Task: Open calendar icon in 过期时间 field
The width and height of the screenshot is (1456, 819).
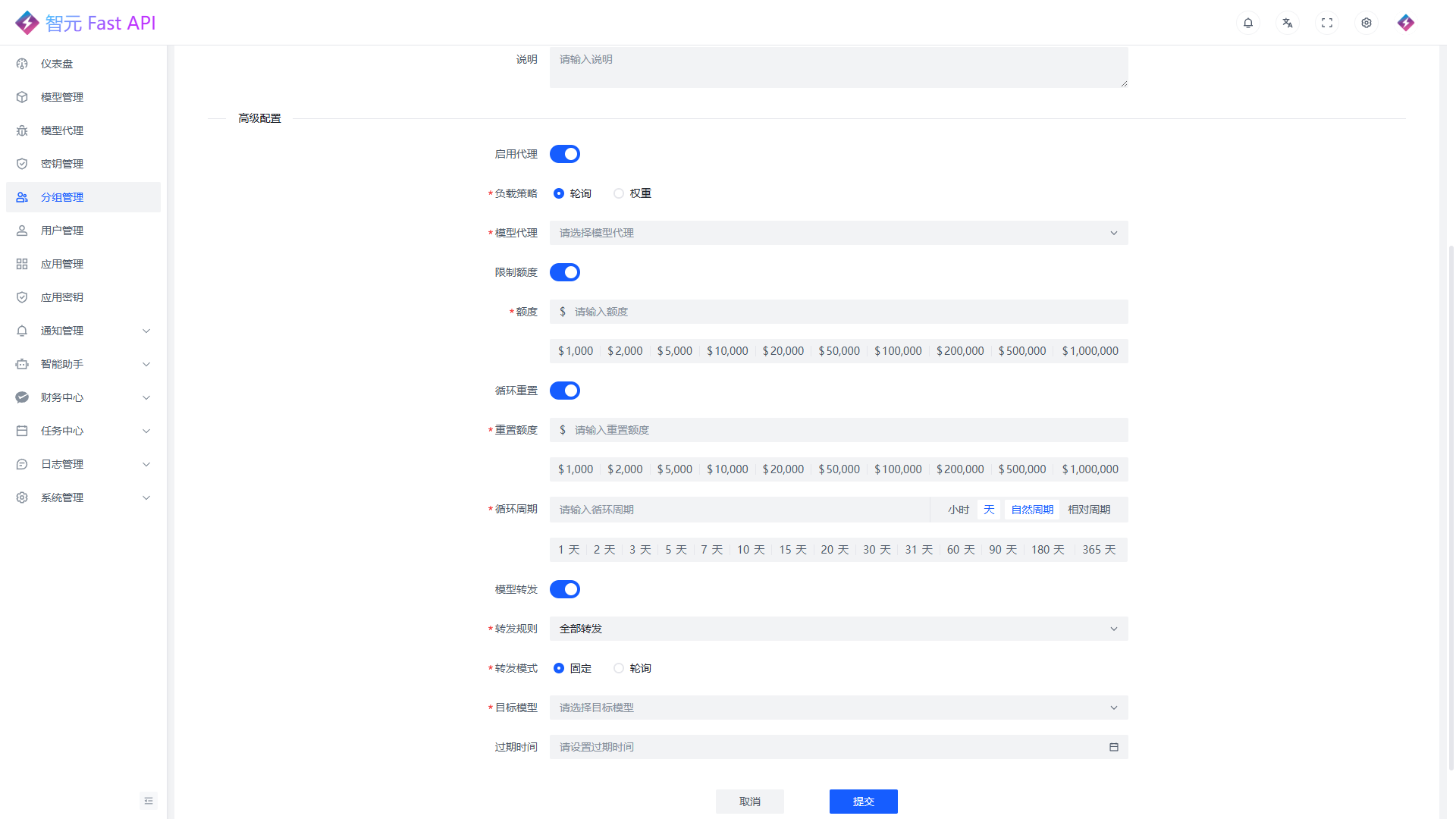Action: tap(1114, 747)
